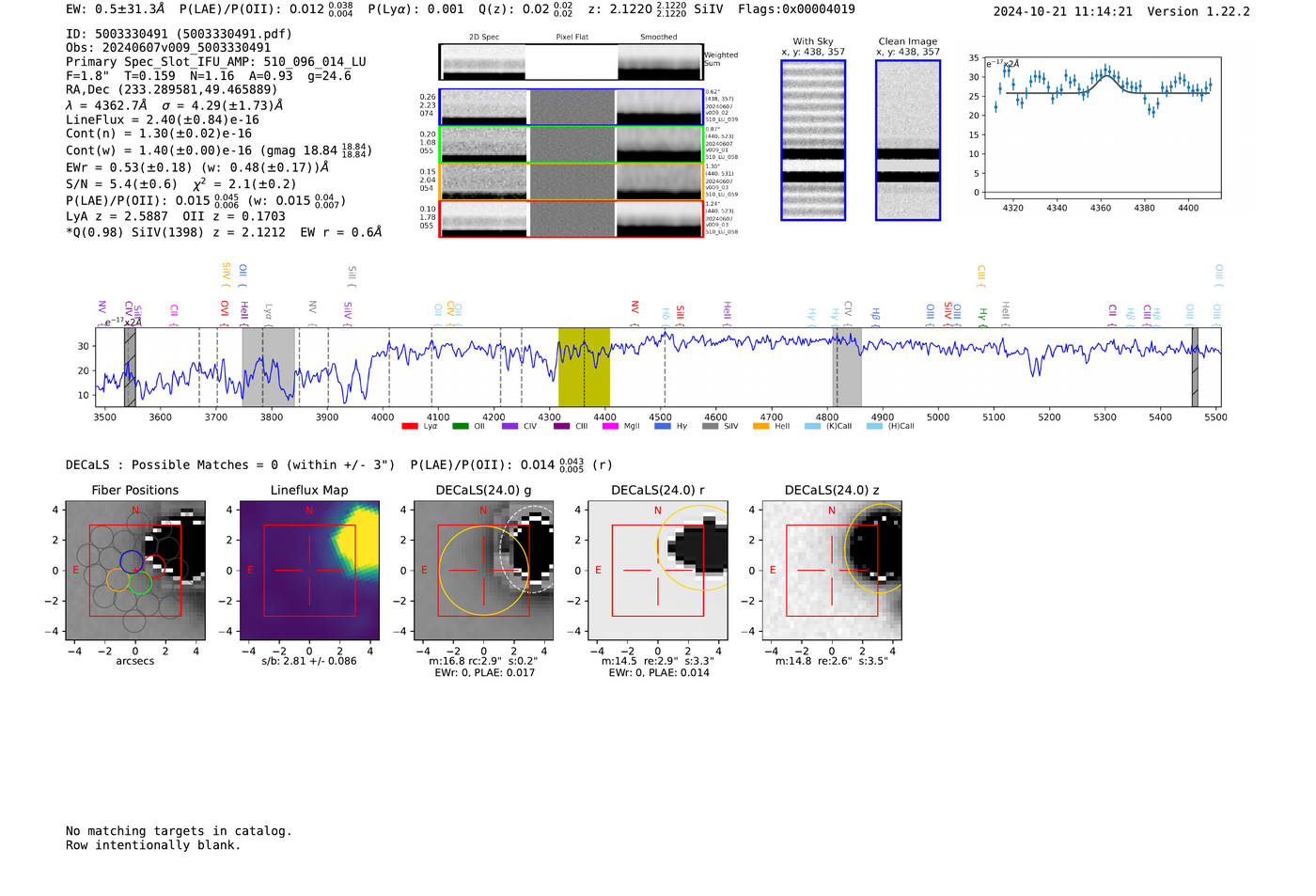
Task: Open the With Sky cutout image
Action: (x=813, y=140)
